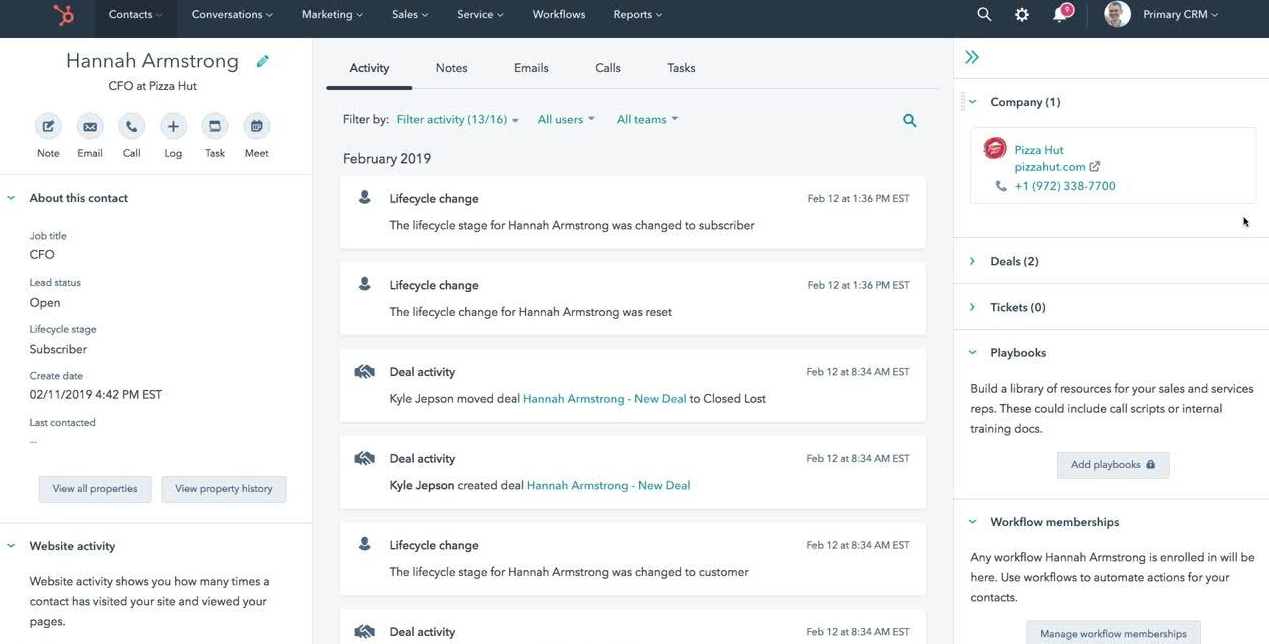
Task: Click the View all properties button
Action: tap(95, 489)
